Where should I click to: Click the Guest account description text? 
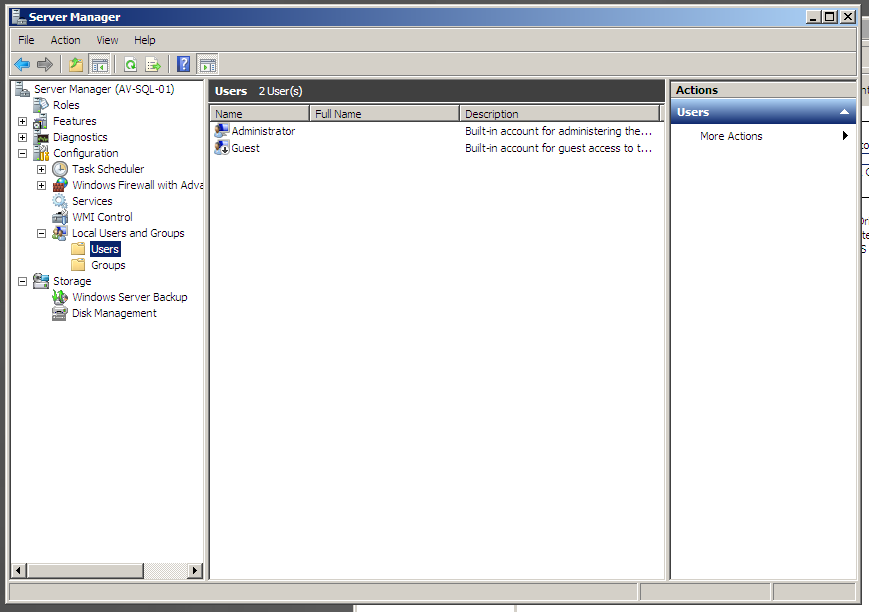click(559, 148)
